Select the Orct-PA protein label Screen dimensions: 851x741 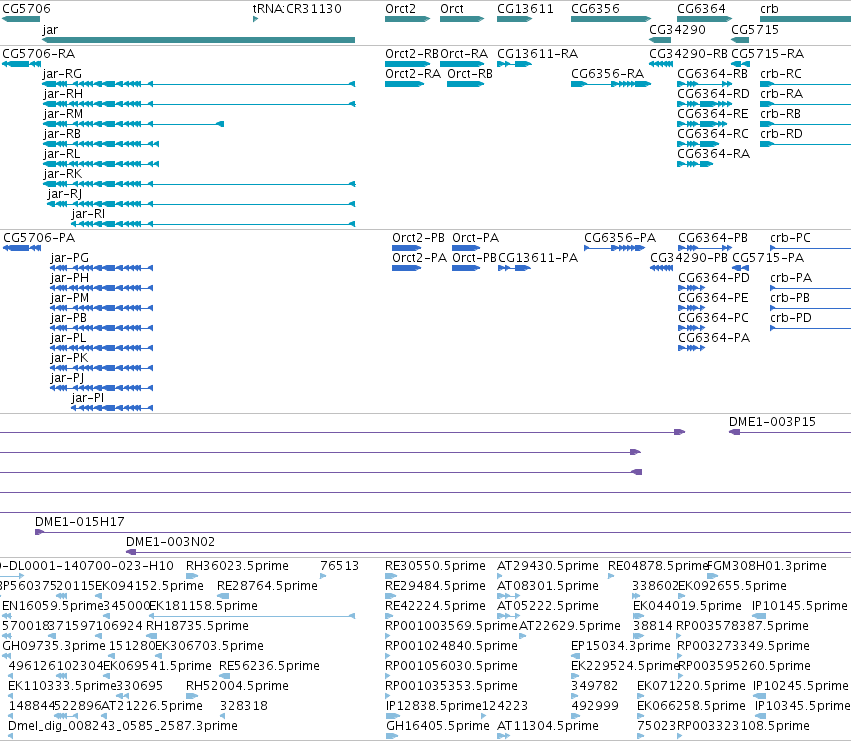[x=475, y=238]
